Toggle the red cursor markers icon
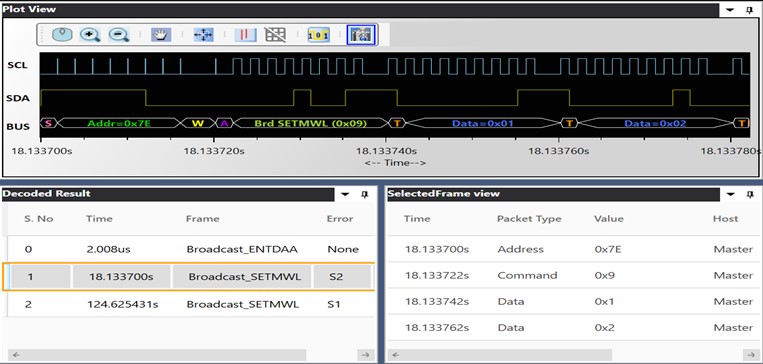This screenshot has height=364, width=763. tap(246, 35)
